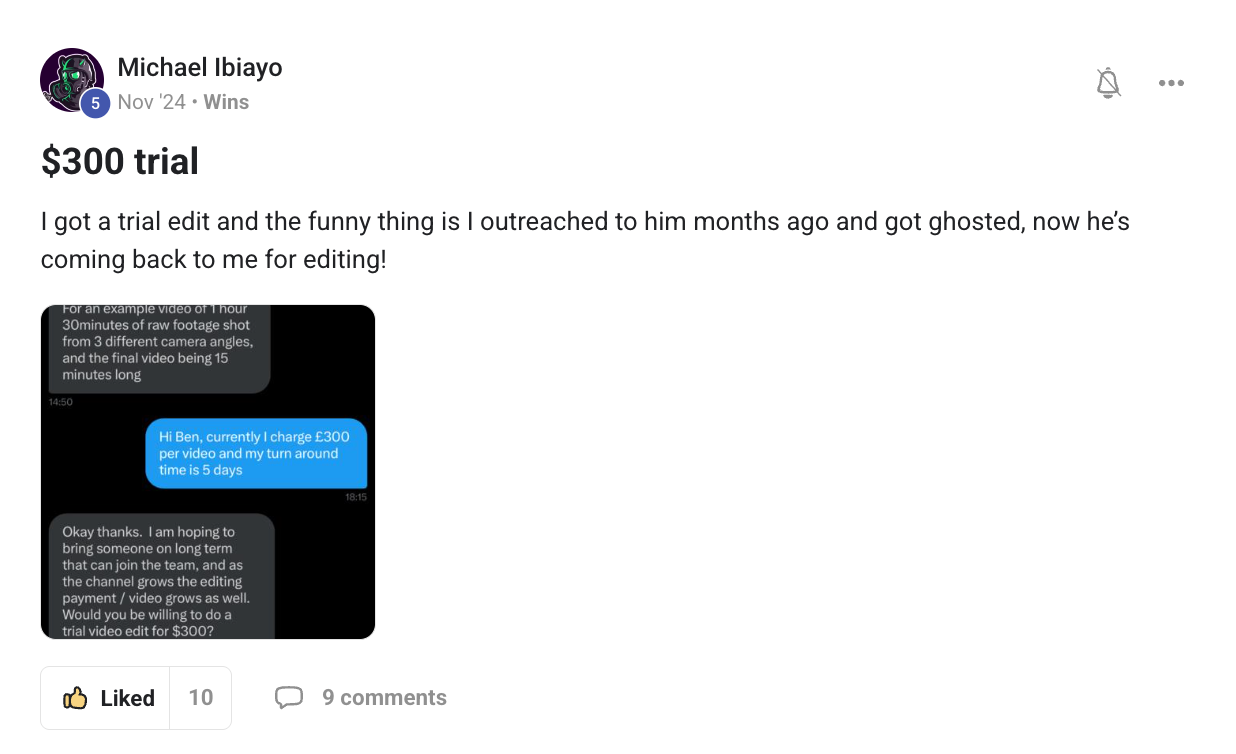Open Michael Ibiayo's profile via name
Image resolution: width=1236 pixels, height=754 pixels.
pyautogui.click(x=200, y=67)
